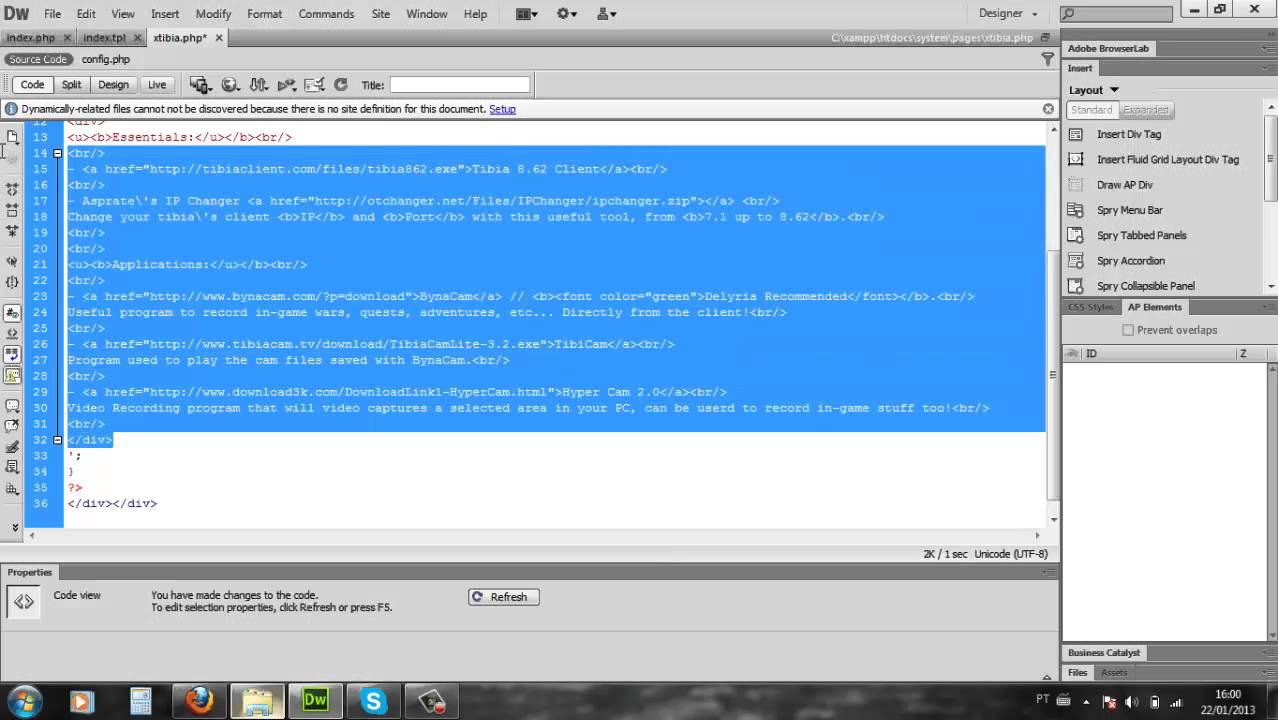Switch to Split view button
1278x720 pixels.
click(71, 85)
